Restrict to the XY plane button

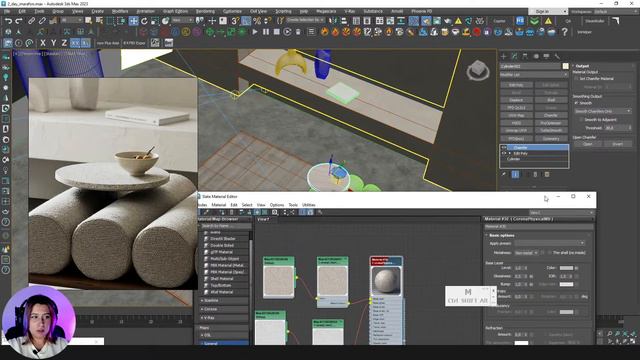(75, 42)
